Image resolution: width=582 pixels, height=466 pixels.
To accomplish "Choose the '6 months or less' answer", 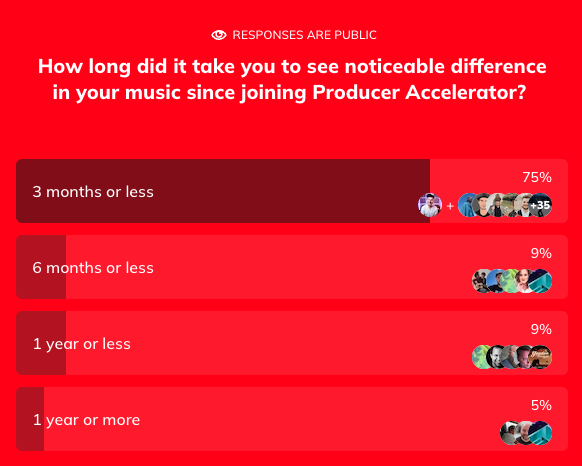I will (x=292, y=267).
